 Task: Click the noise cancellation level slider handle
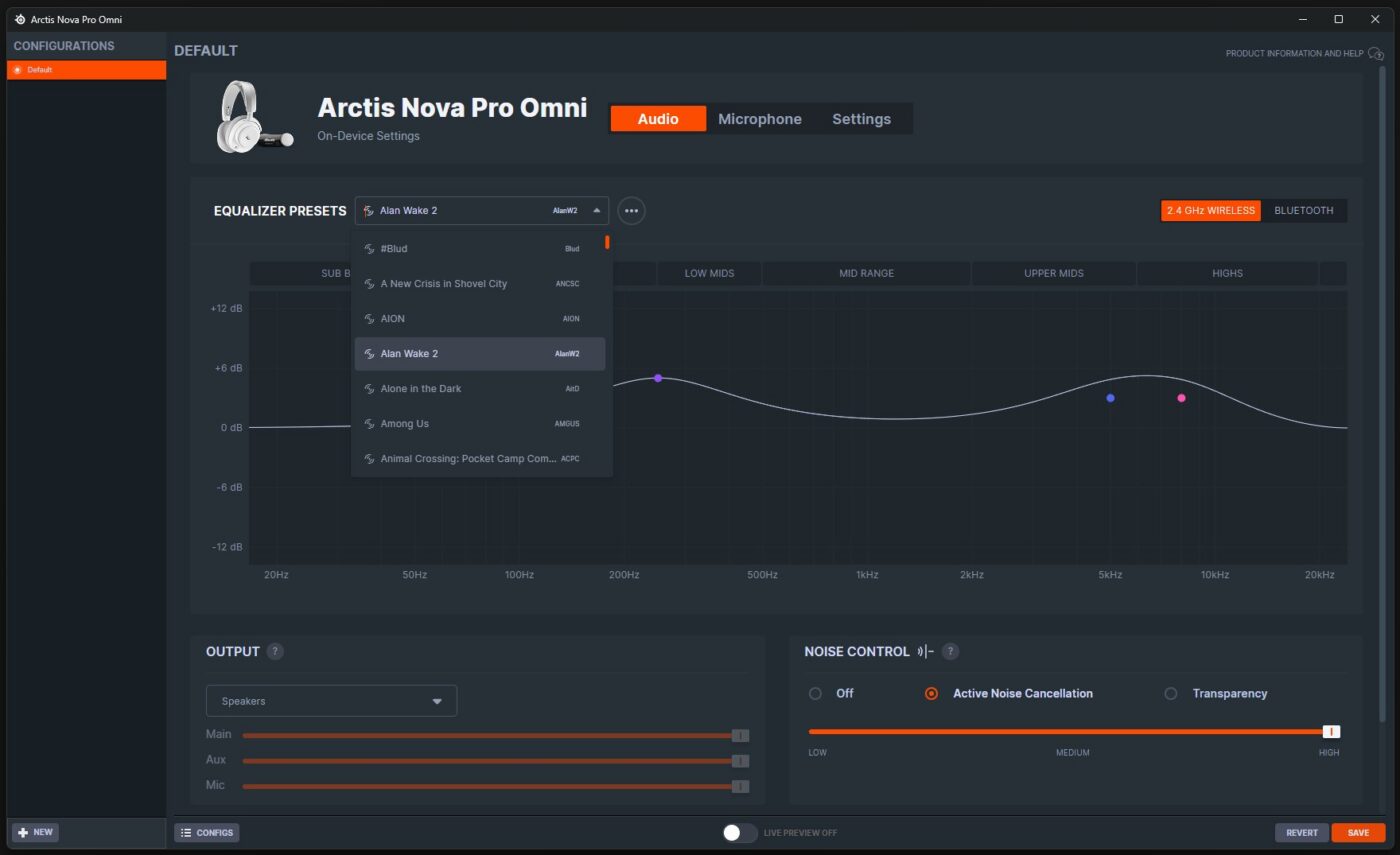pos(1331,732)
